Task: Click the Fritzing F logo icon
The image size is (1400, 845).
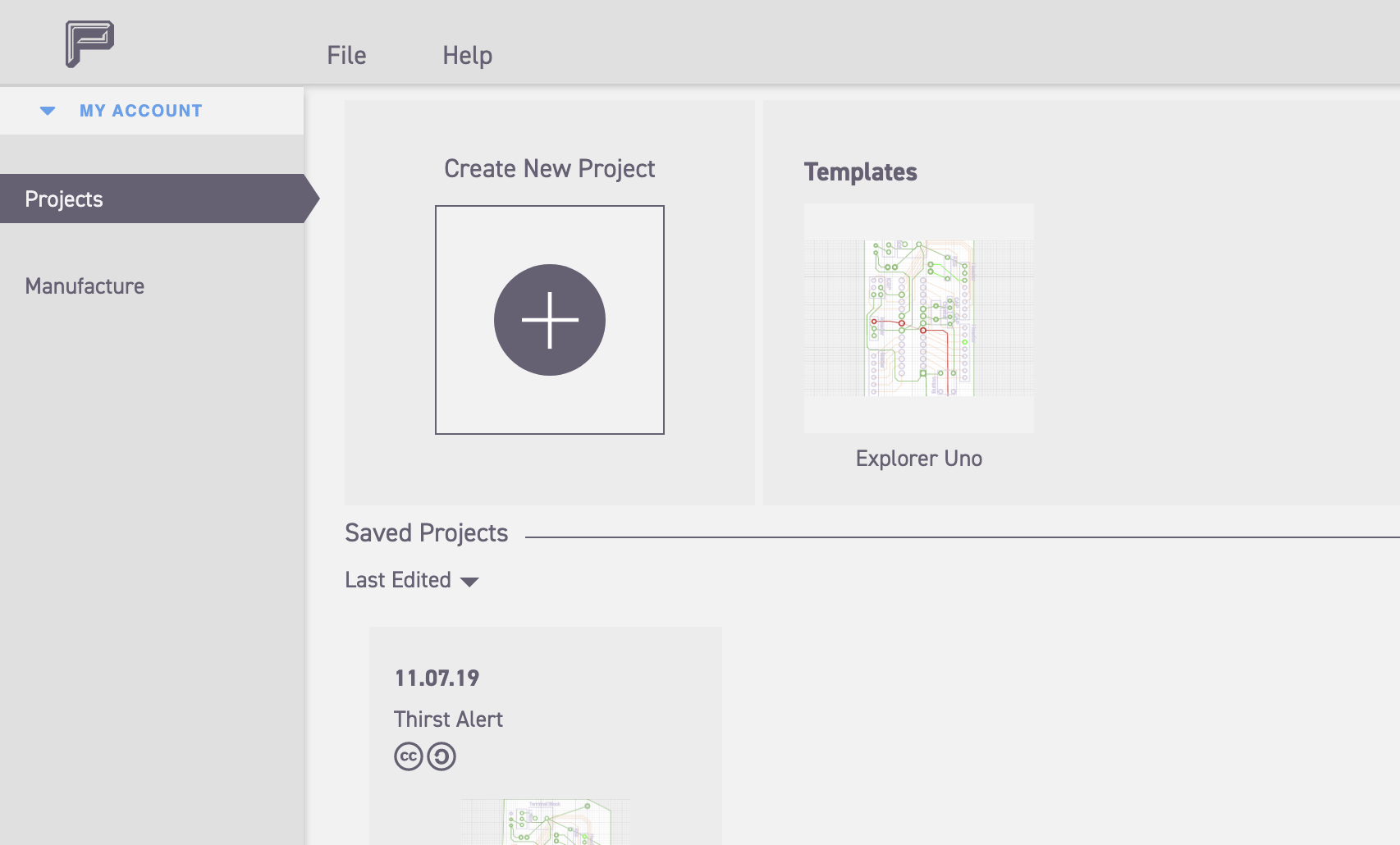Action: (x=89, y=44)
